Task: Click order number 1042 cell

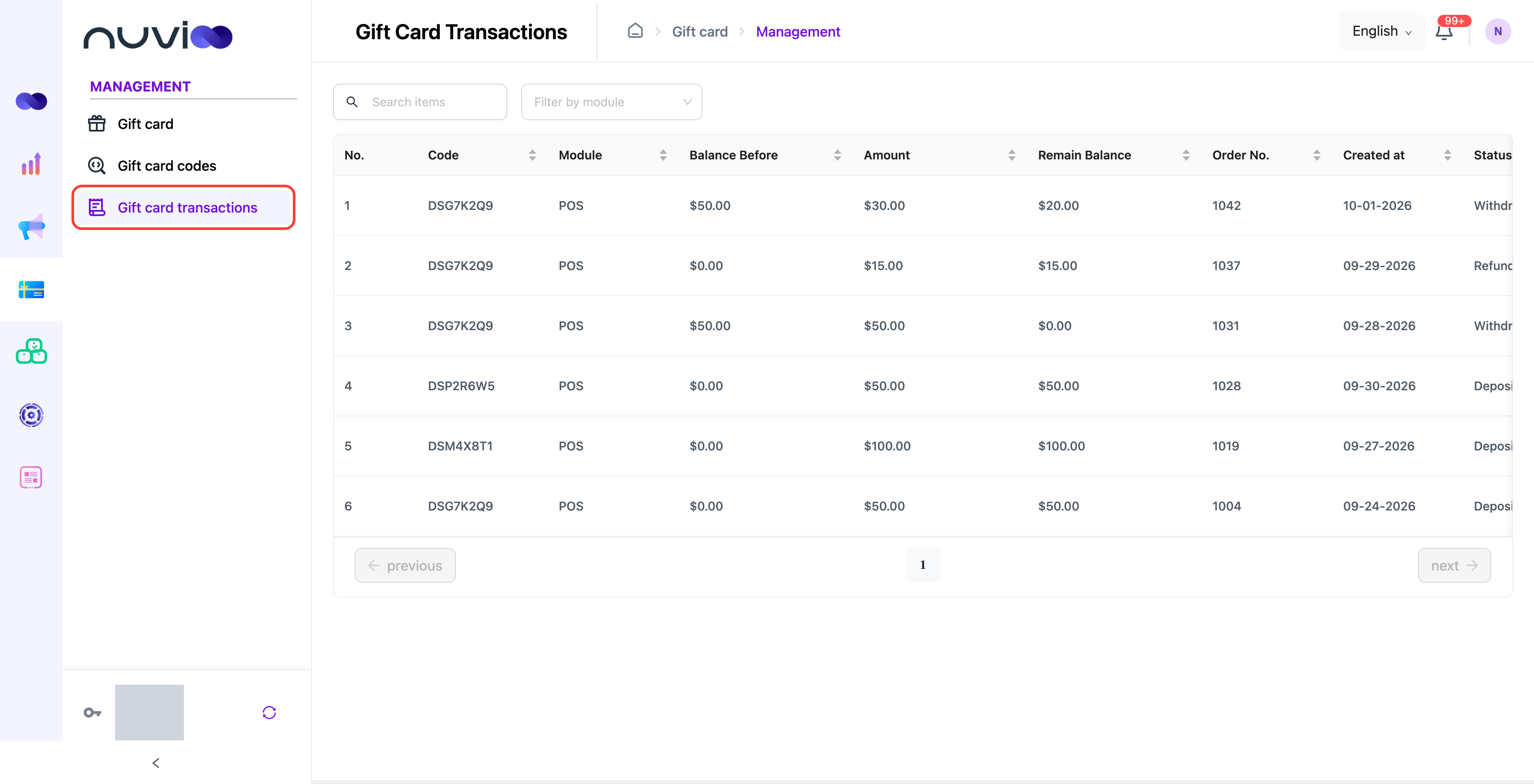Action: [x=1227, y=206]
